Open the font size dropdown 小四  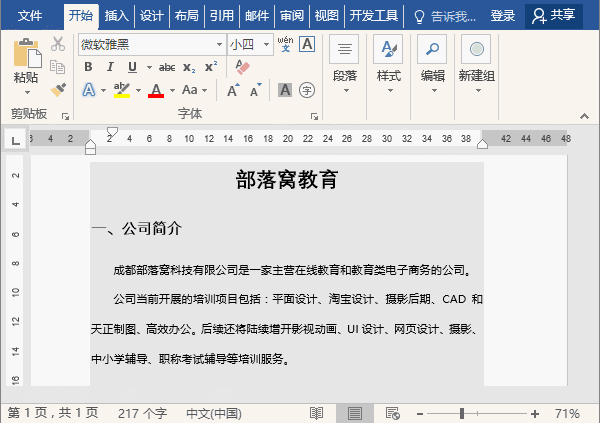pos(266,44)
